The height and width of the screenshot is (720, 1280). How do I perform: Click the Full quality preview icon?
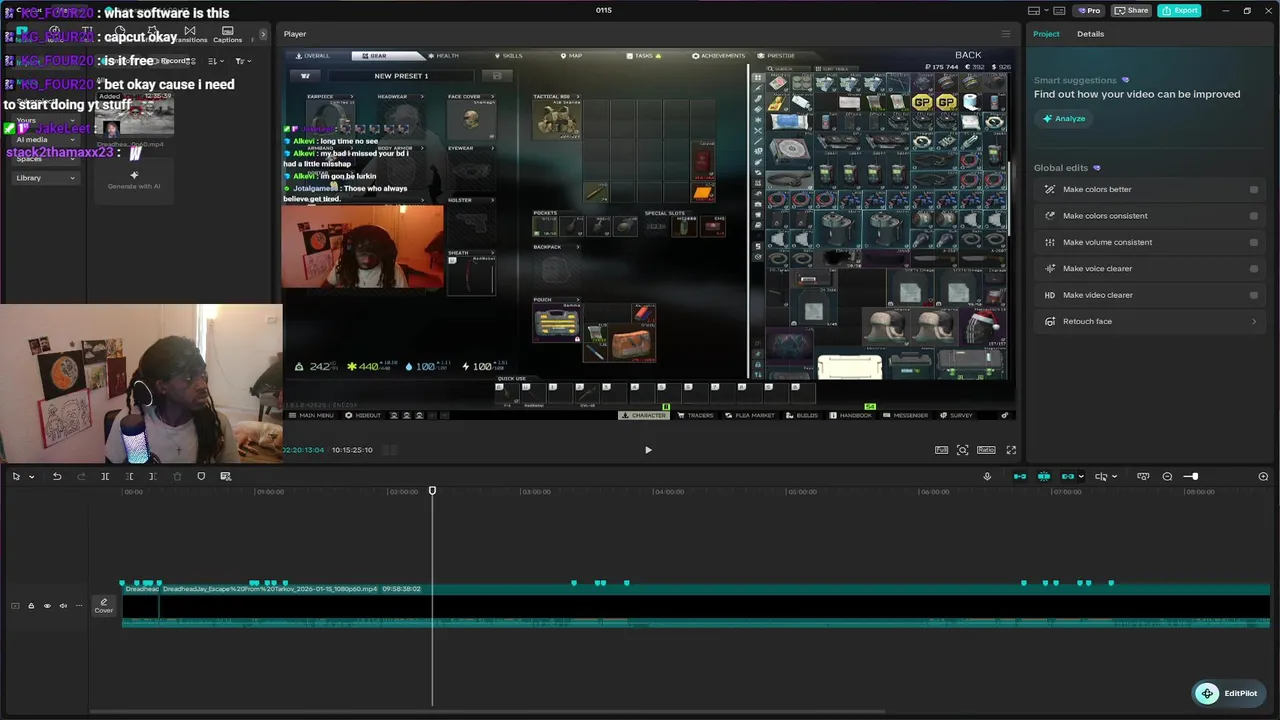click(941, 450)
